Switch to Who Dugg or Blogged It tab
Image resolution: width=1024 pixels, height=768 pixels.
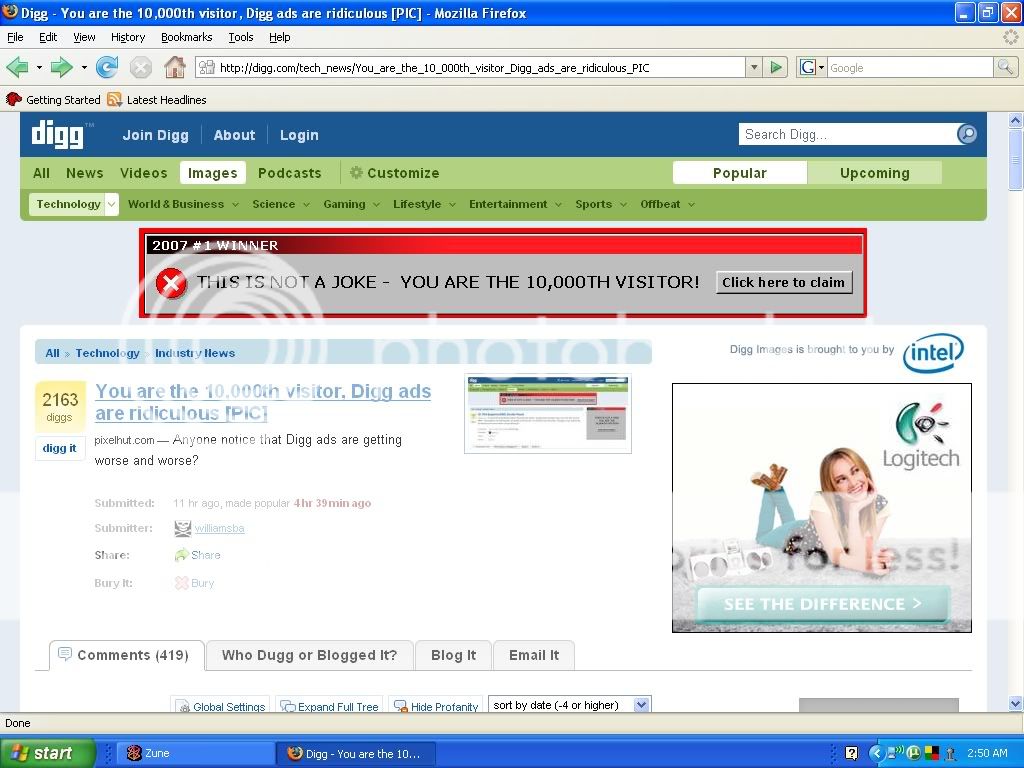tap(309, 655)
